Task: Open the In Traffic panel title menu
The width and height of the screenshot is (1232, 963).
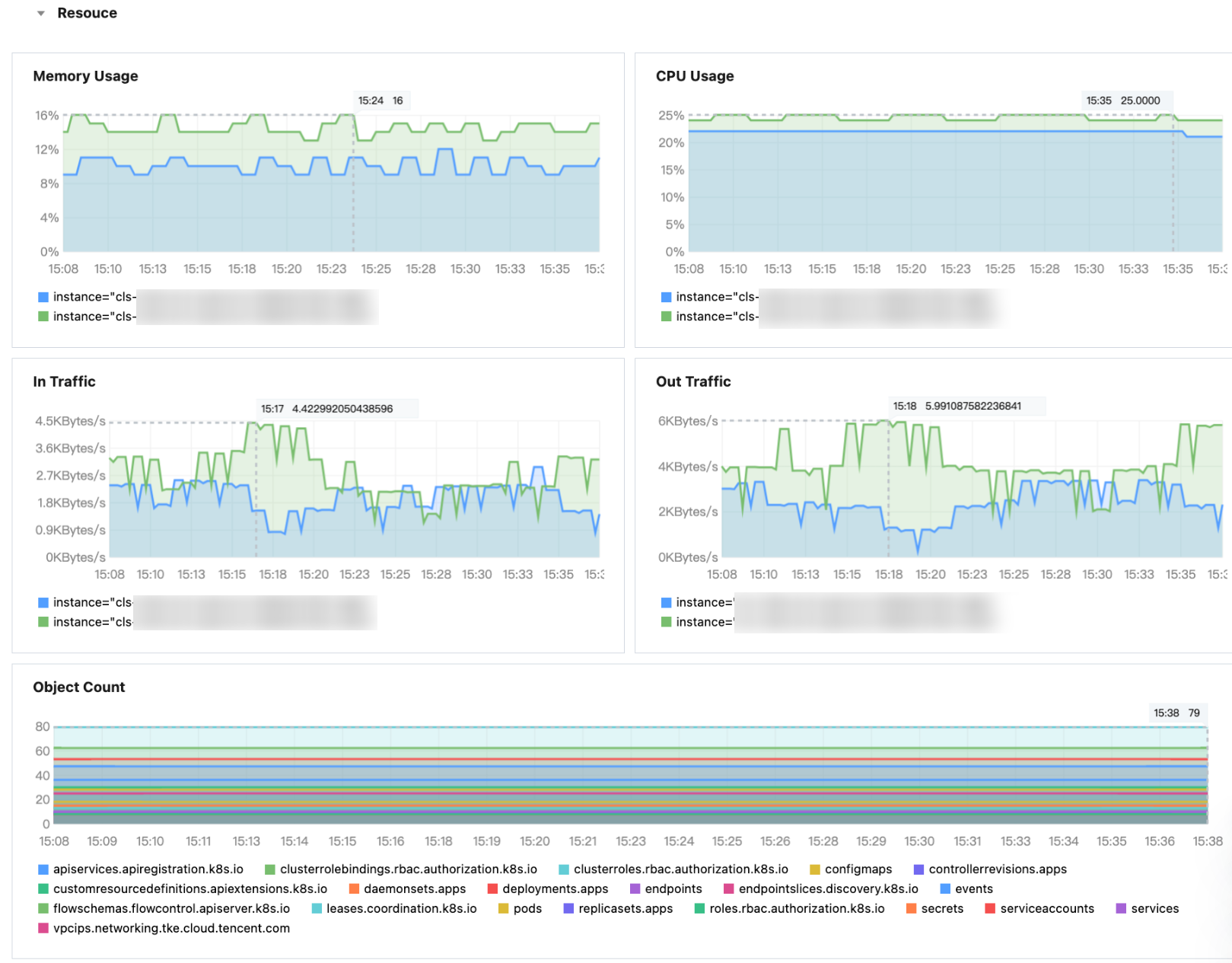Action: [x=64, y=381]
